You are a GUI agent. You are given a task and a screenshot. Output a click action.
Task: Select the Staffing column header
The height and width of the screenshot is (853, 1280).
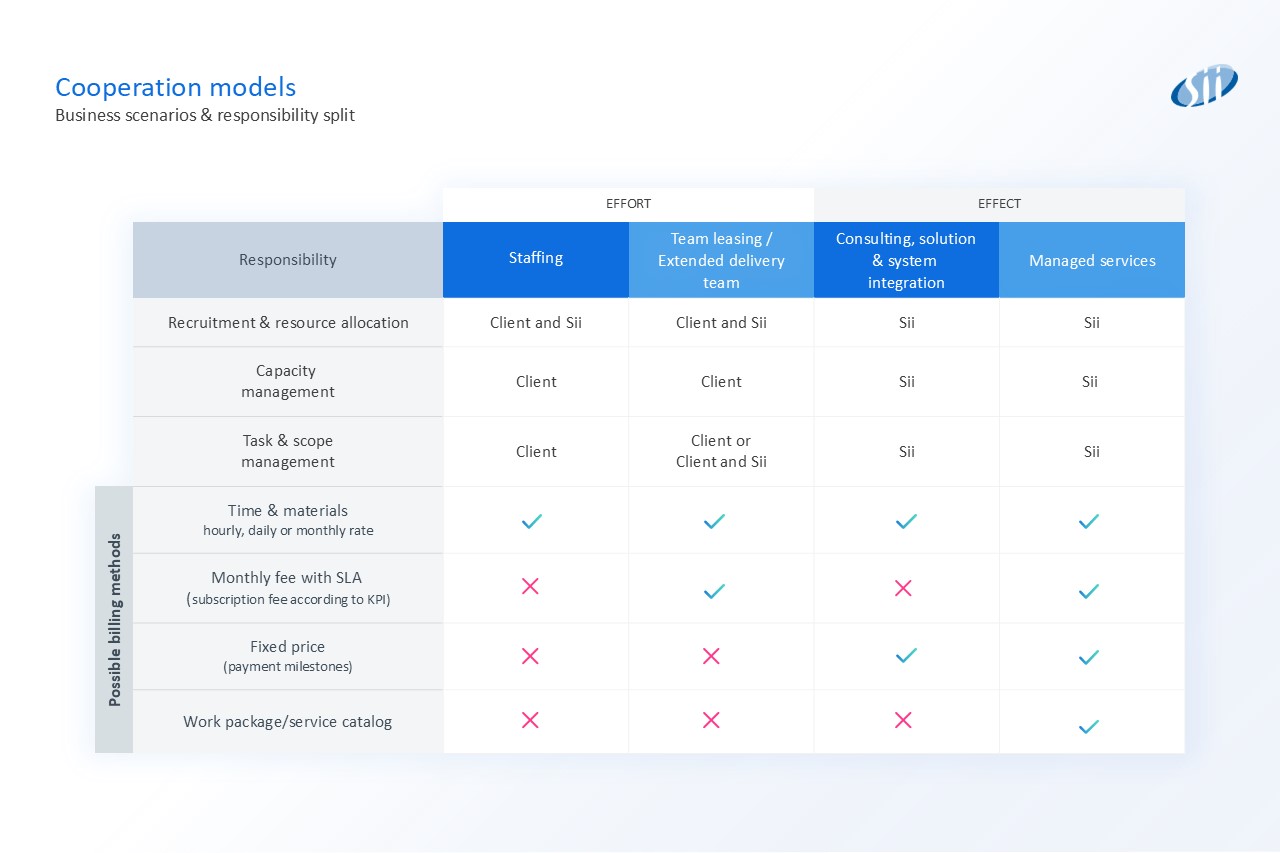(x=536, y=259)
